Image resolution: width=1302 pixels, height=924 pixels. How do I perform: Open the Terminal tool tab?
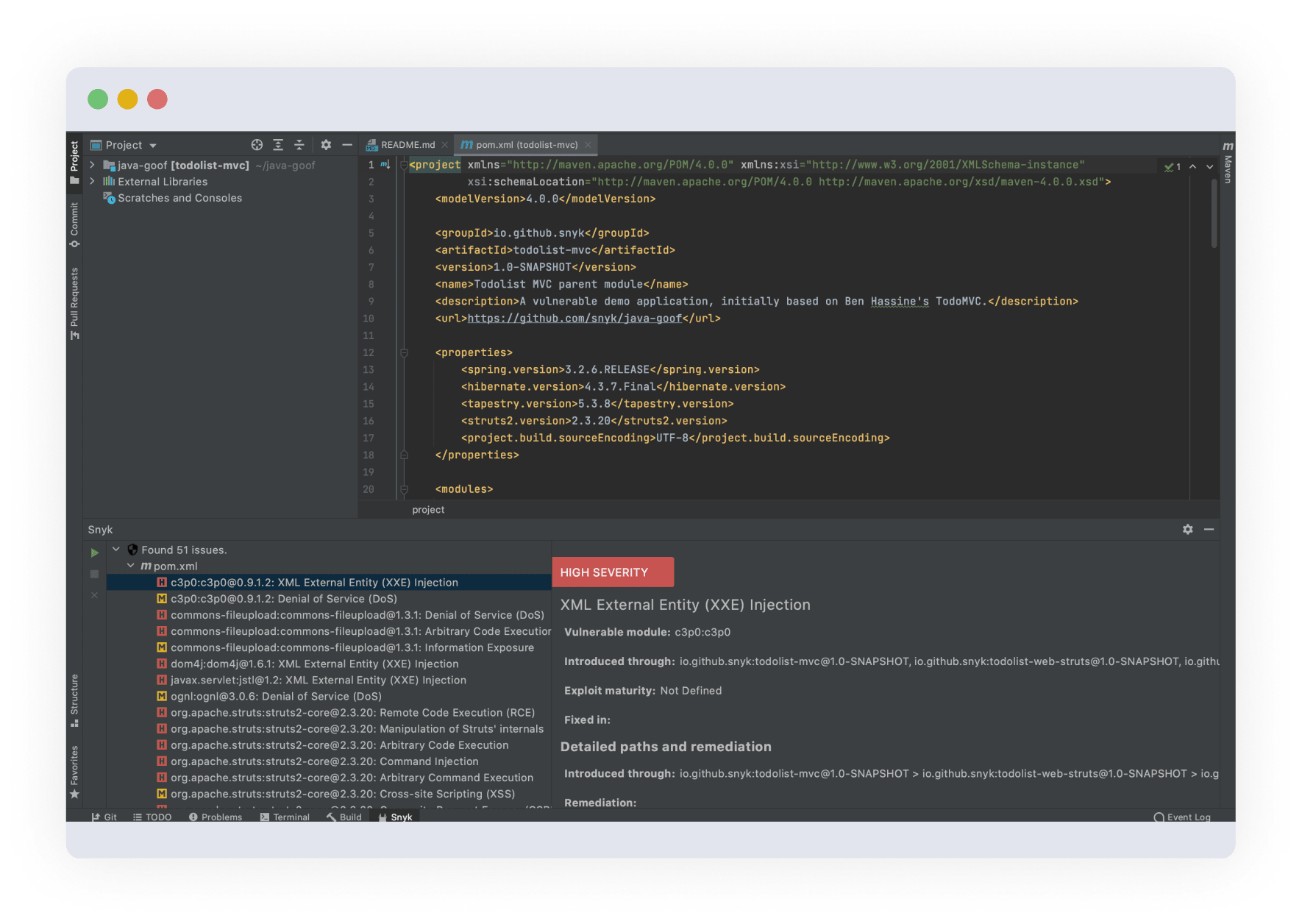tap(285, 817)
